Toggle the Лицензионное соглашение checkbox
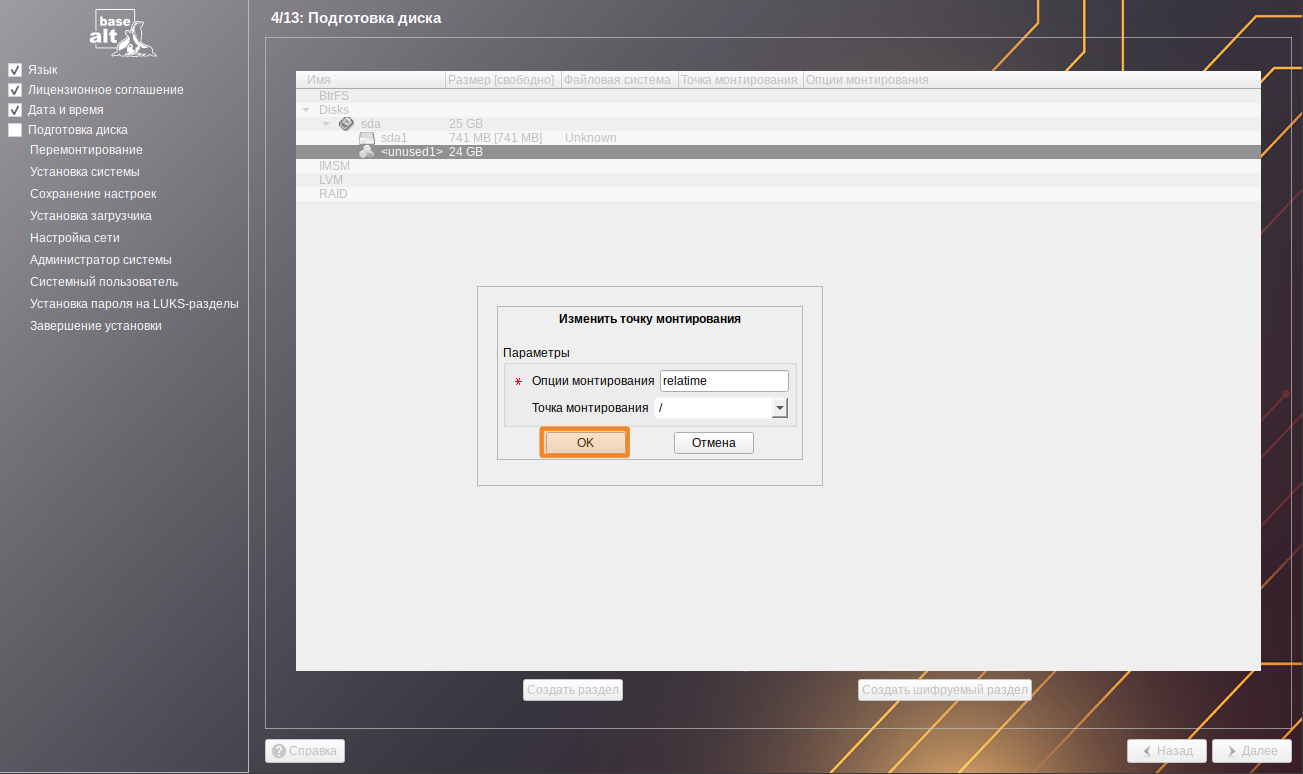 [15, 90]
